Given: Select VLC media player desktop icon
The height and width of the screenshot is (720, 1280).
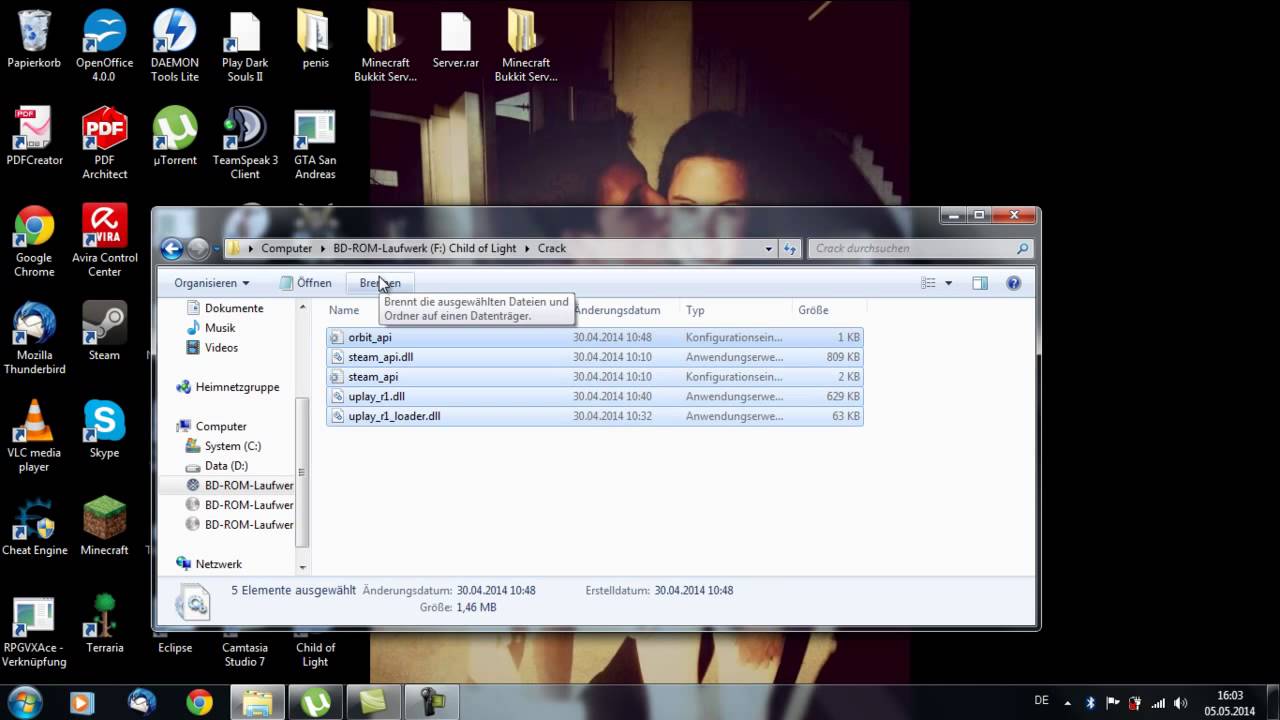Looking at the screenshot, I should (x=34, y=436).
